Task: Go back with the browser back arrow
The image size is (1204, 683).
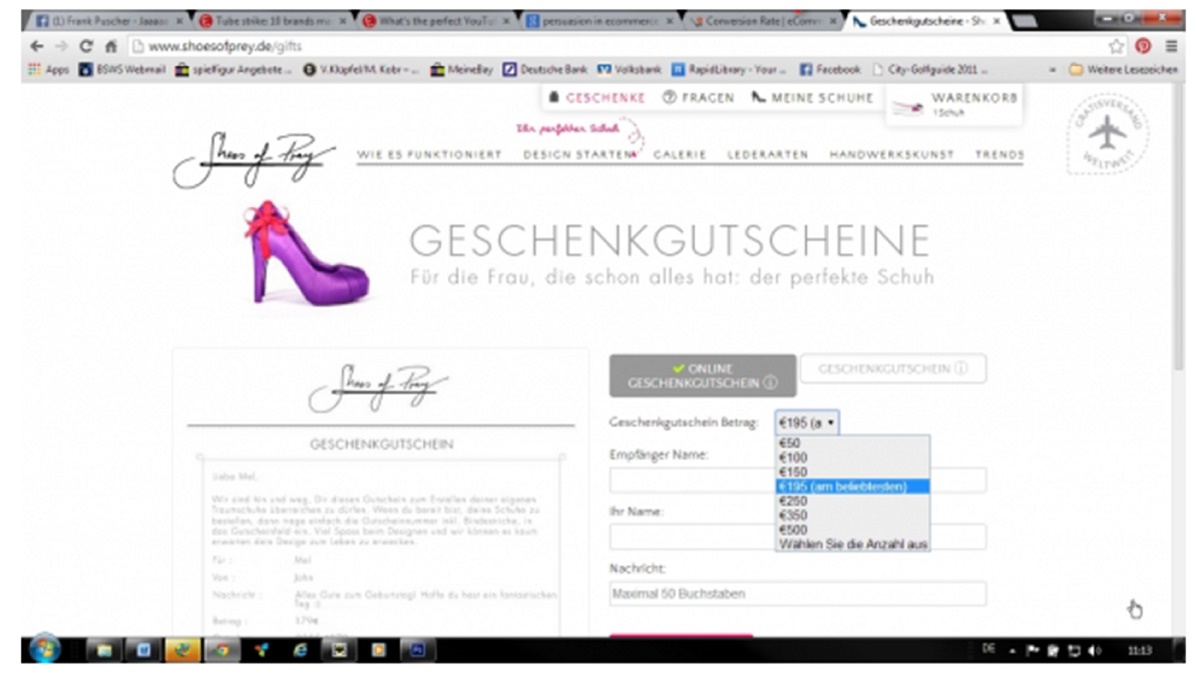Action: click(x=38, y=46)
